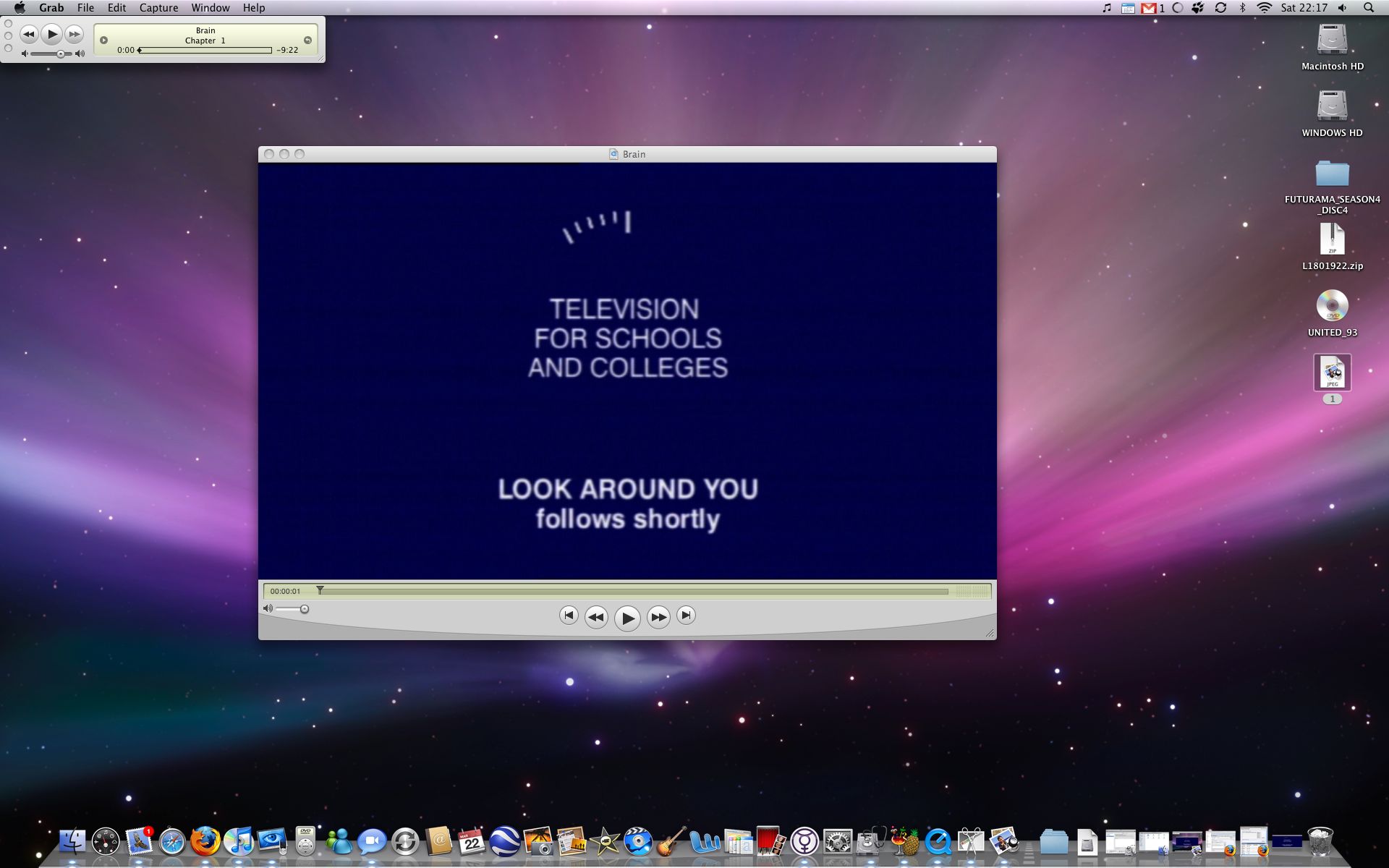The width and height of the screenshot is (1389, 868).
Task: Open Mail from the Dock
Action: tap(139, 841)
